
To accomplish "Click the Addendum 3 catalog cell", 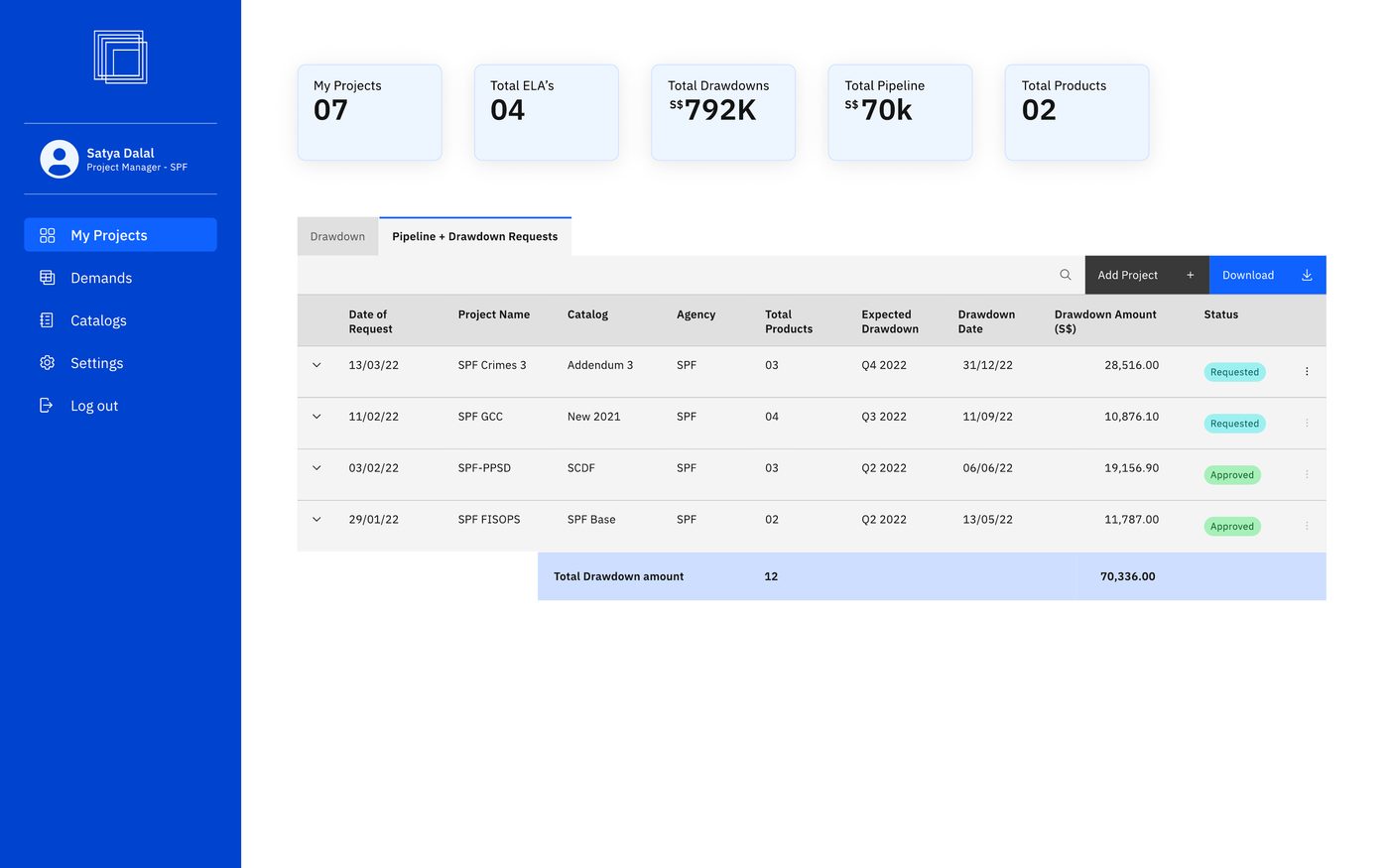I will click(x=600, y=365).
